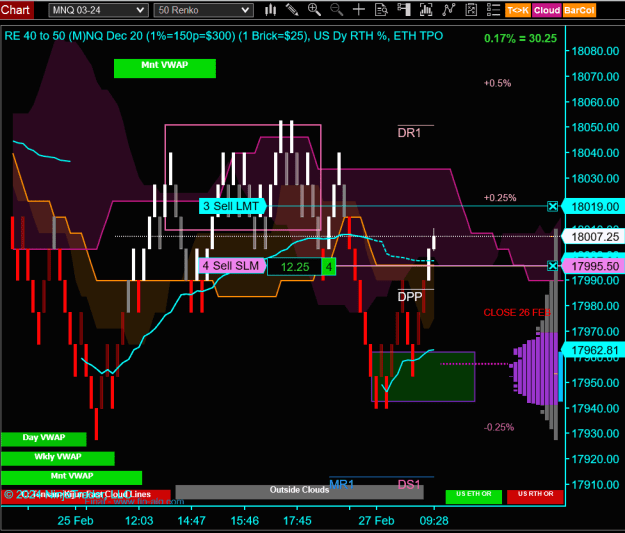The width and height of the screenshot is (625, 533).
Task: Open the data series chart icon
Action: 426,10
